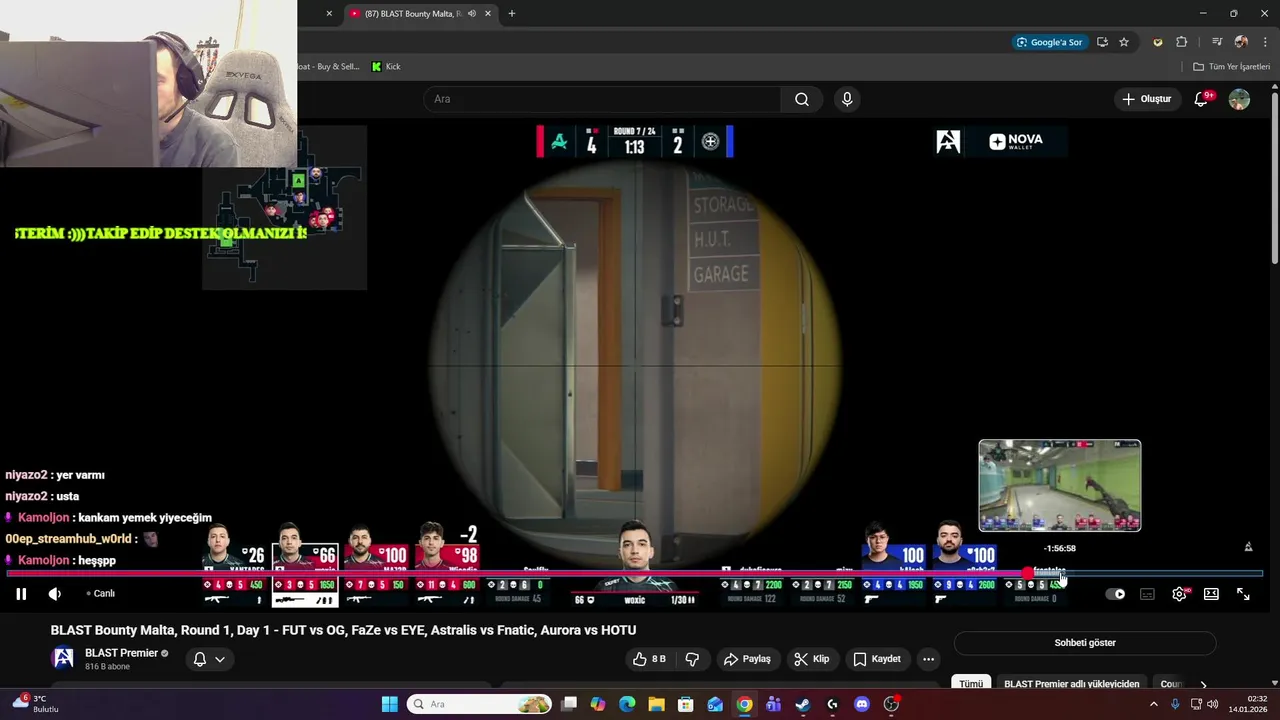Open Chrome three-dot menu
The width and height of the screenshot is (1280, 720).
[x=1265, y=42]
